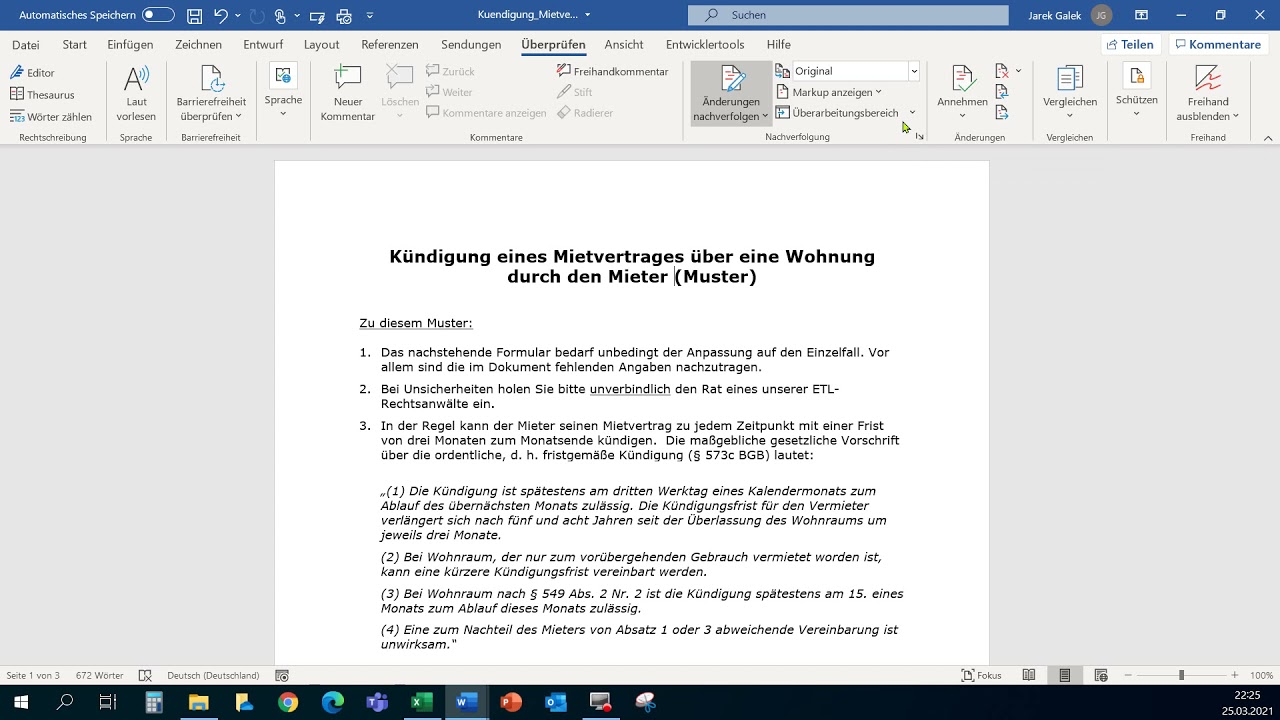
Task: Click the macro recording icon in status bar
Action: 282,676
